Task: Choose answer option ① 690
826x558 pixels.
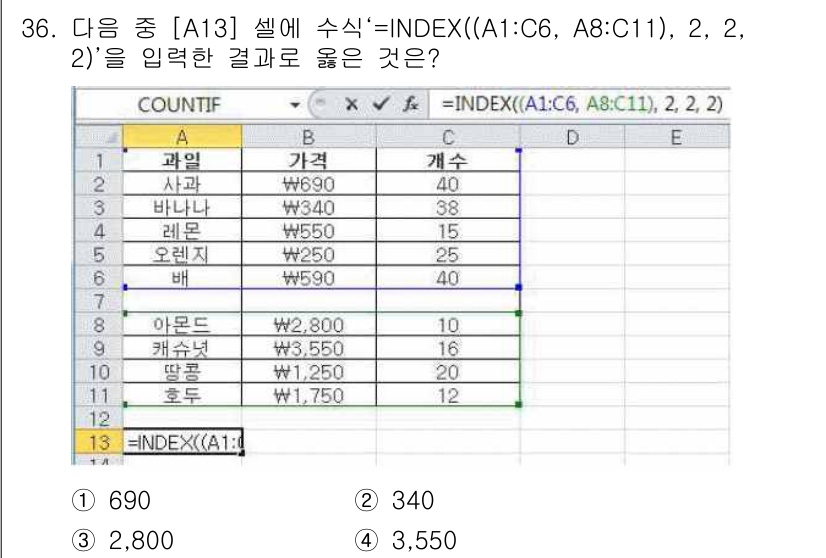Action: (x=111, y=500)
